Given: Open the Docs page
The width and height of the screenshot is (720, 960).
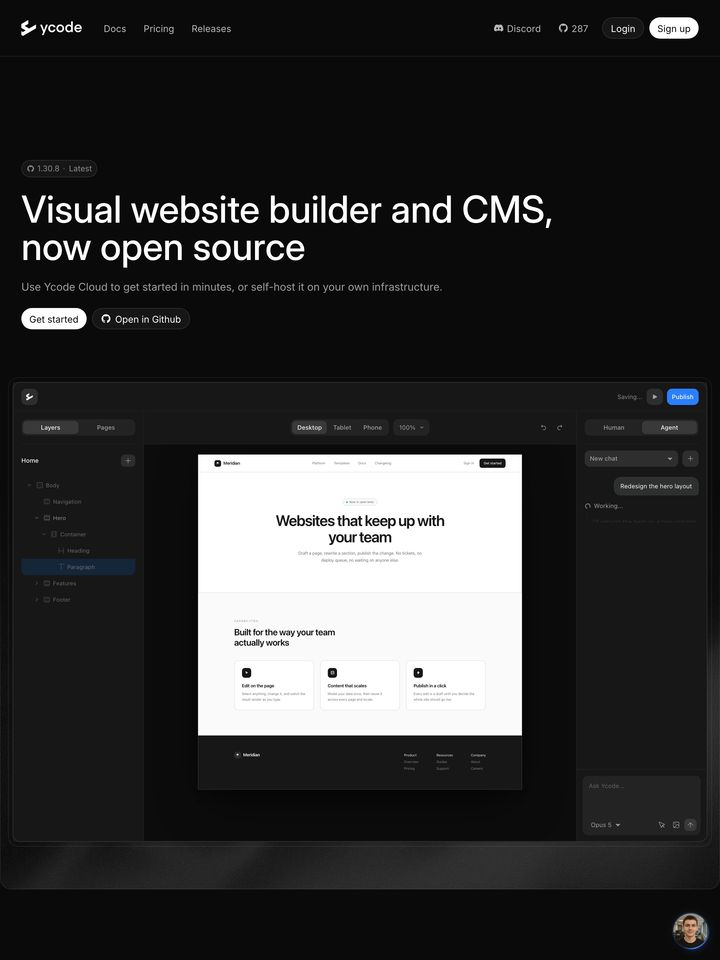Looking at the screenshot, I should [114, 29].
